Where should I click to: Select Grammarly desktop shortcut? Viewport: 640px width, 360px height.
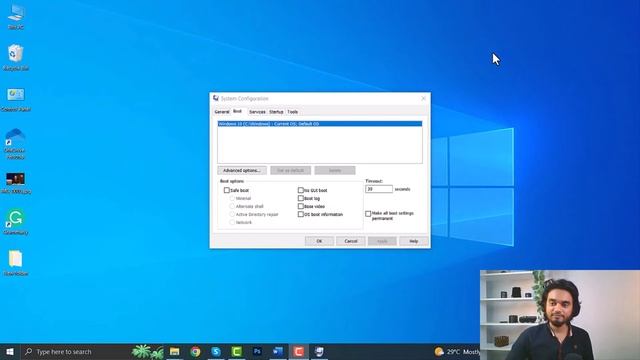[16, 222]
